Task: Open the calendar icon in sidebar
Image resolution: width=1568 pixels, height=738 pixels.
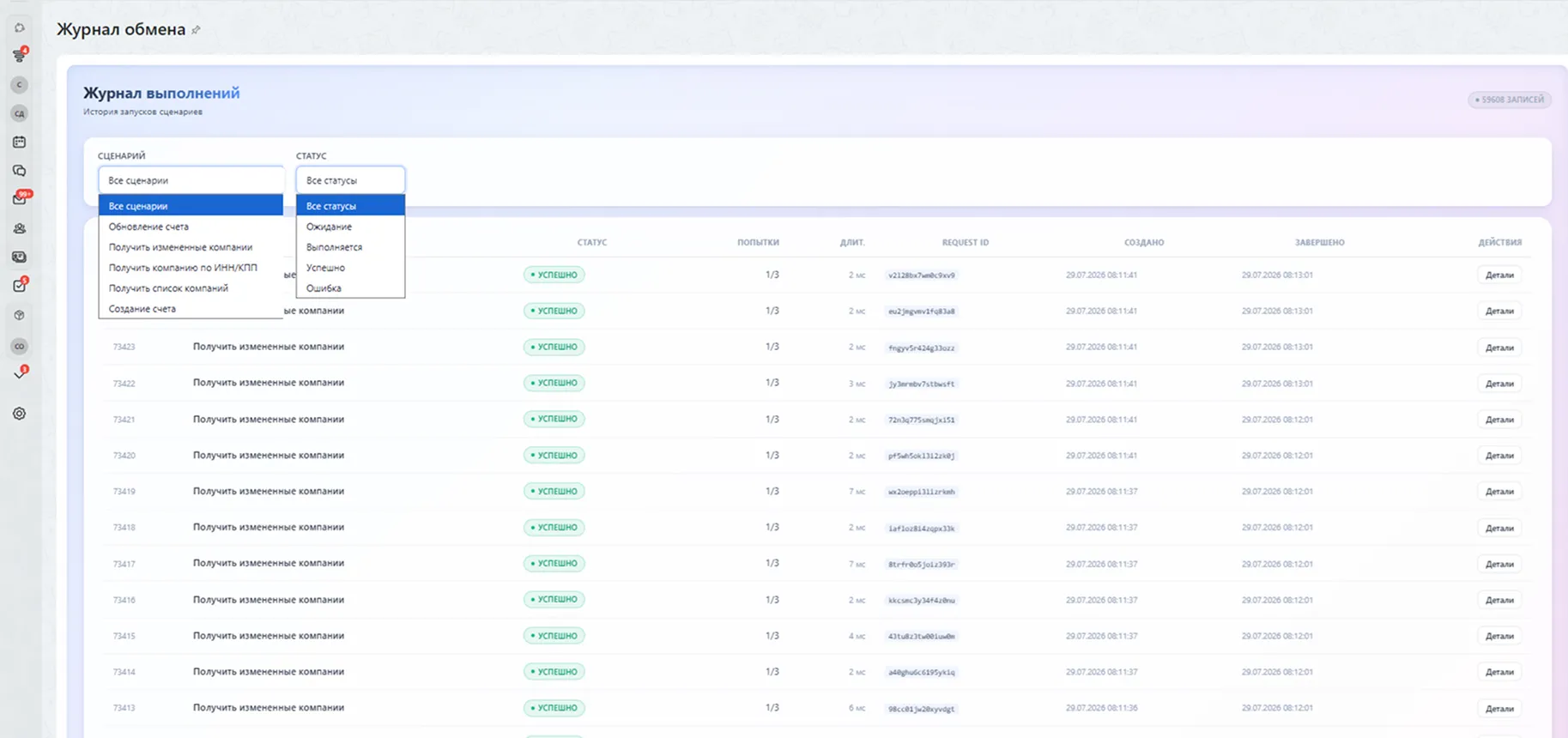Action: click(x=19, y=142)
